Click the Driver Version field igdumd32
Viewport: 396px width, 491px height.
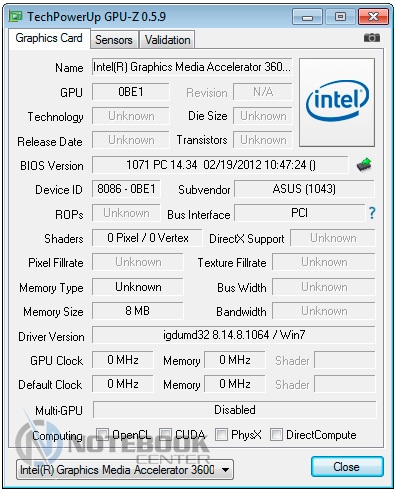(234, 335)
